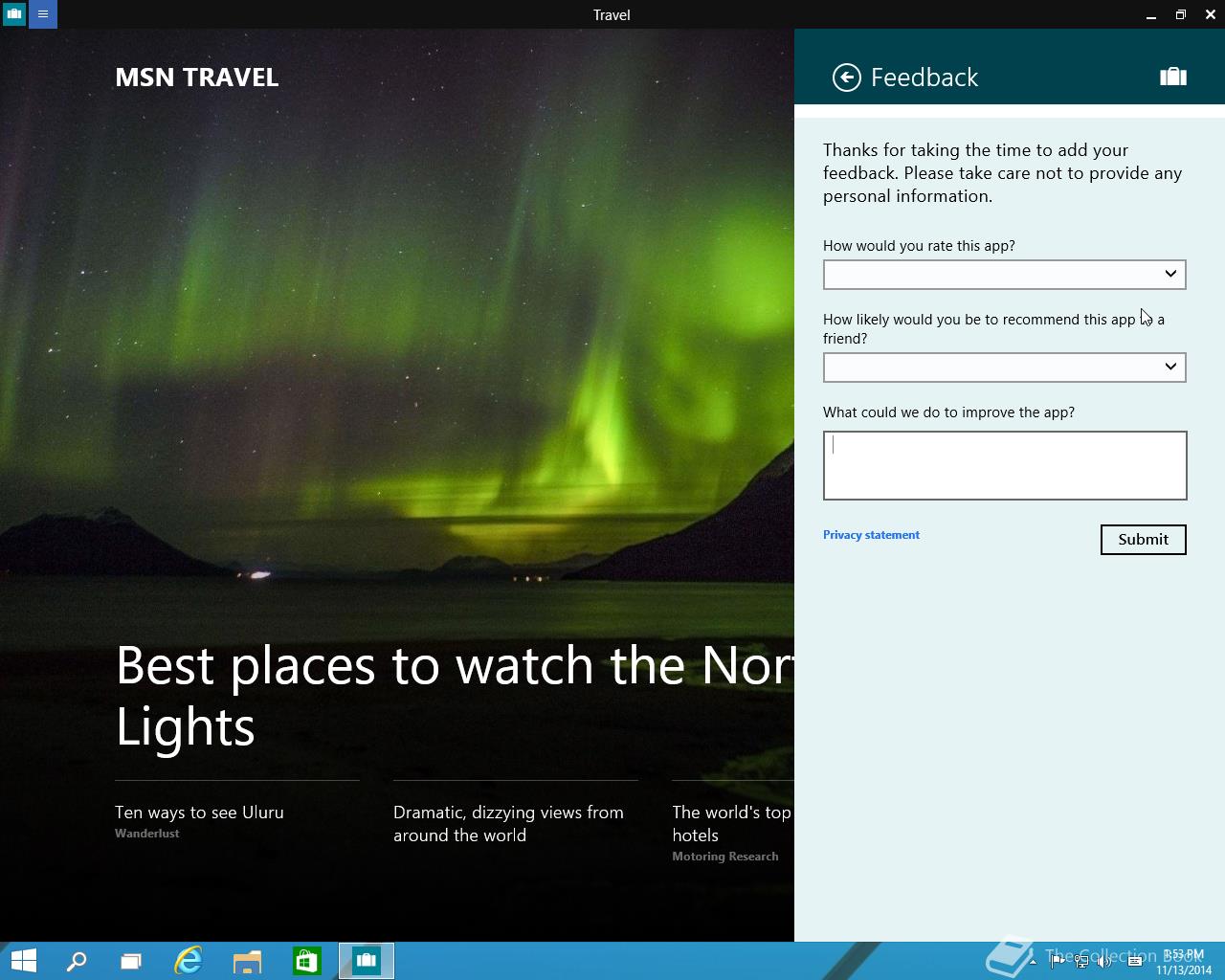Close the Travel window
Viewport: 1225px width, 980px height.
1211,14
